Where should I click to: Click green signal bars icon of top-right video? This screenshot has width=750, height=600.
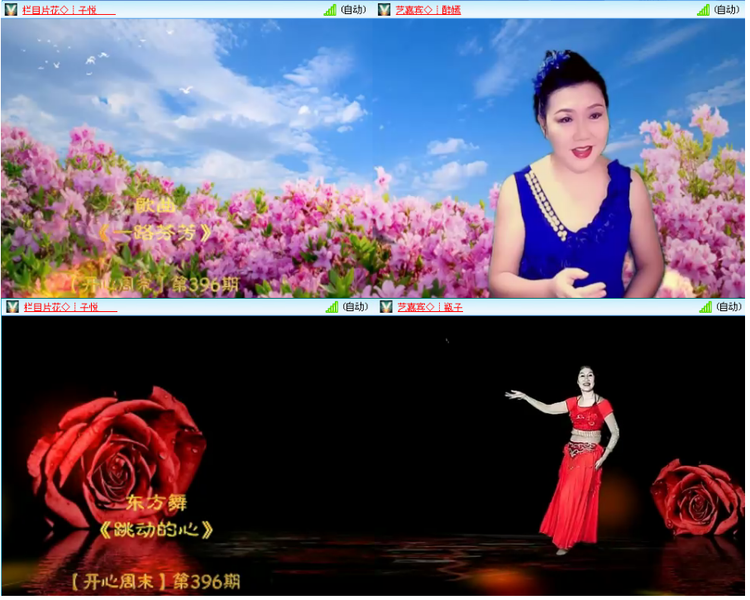coord(703,9)
